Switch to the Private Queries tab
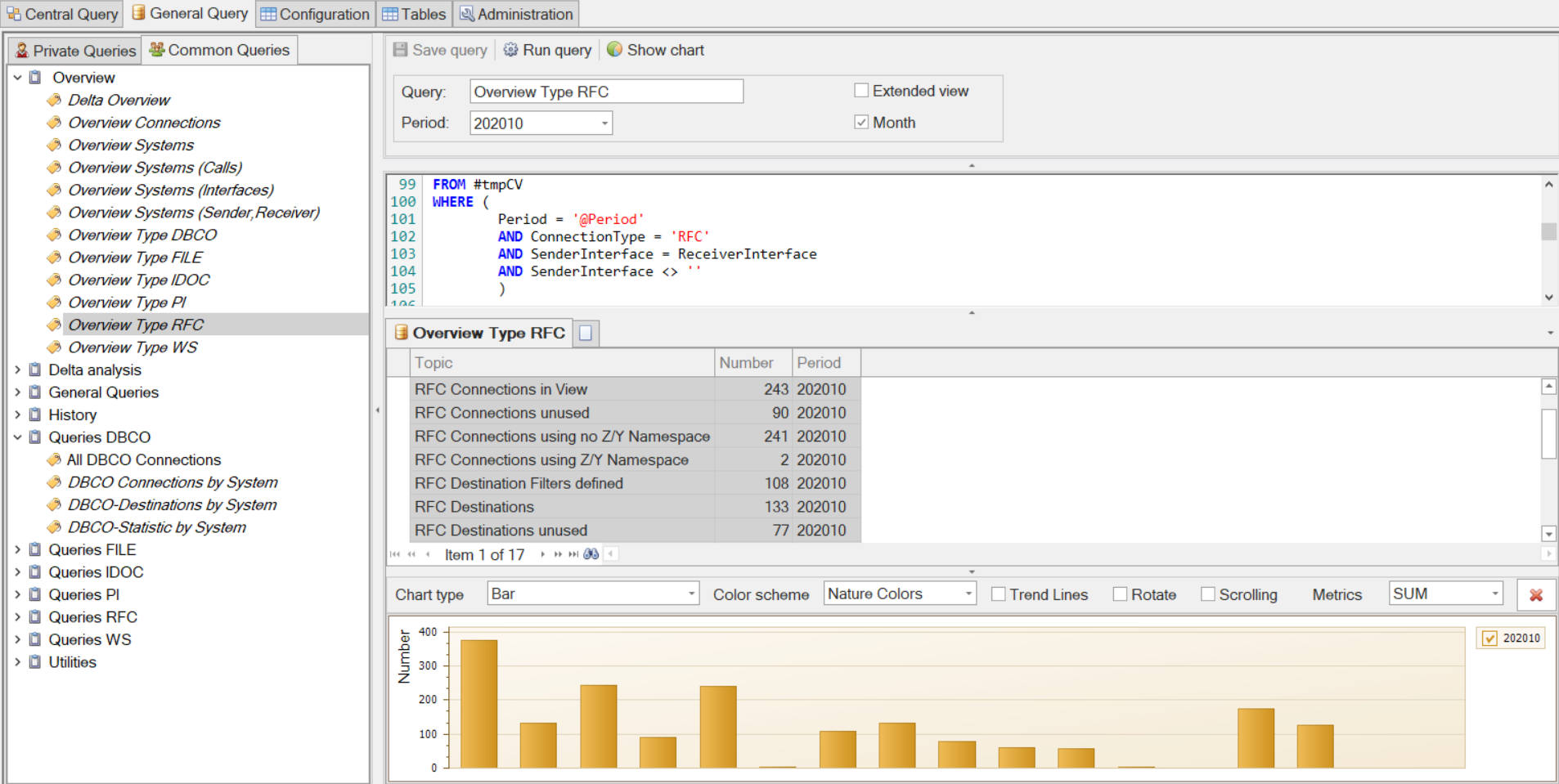Screen dimensions: 1559x784 (75, 51)
